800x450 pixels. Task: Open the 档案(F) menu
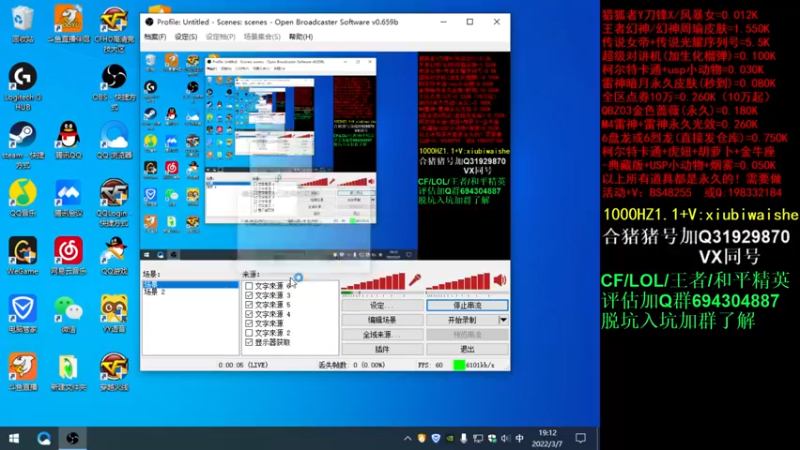click(155, 37)
